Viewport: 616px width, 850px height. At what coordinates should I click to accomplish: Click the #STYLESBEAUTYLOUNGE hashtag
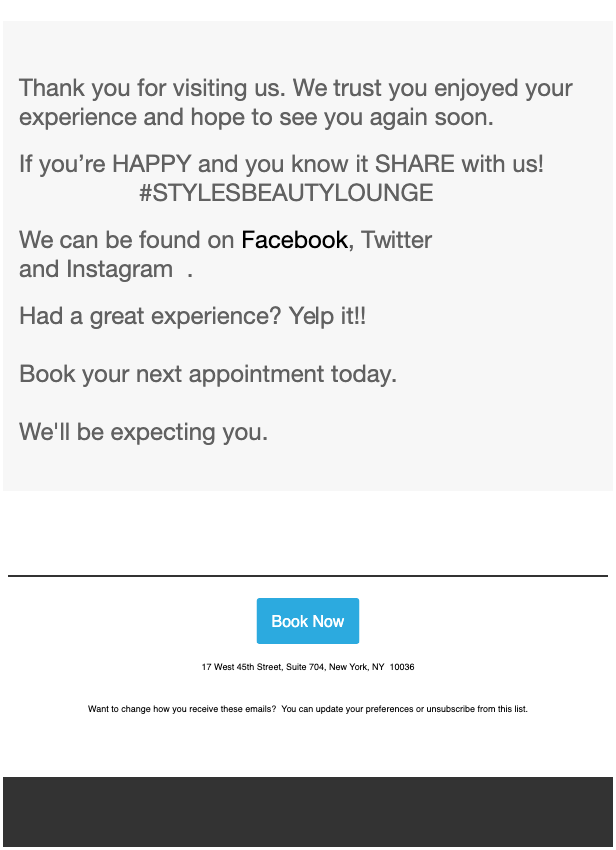click(x=286, y=193)
